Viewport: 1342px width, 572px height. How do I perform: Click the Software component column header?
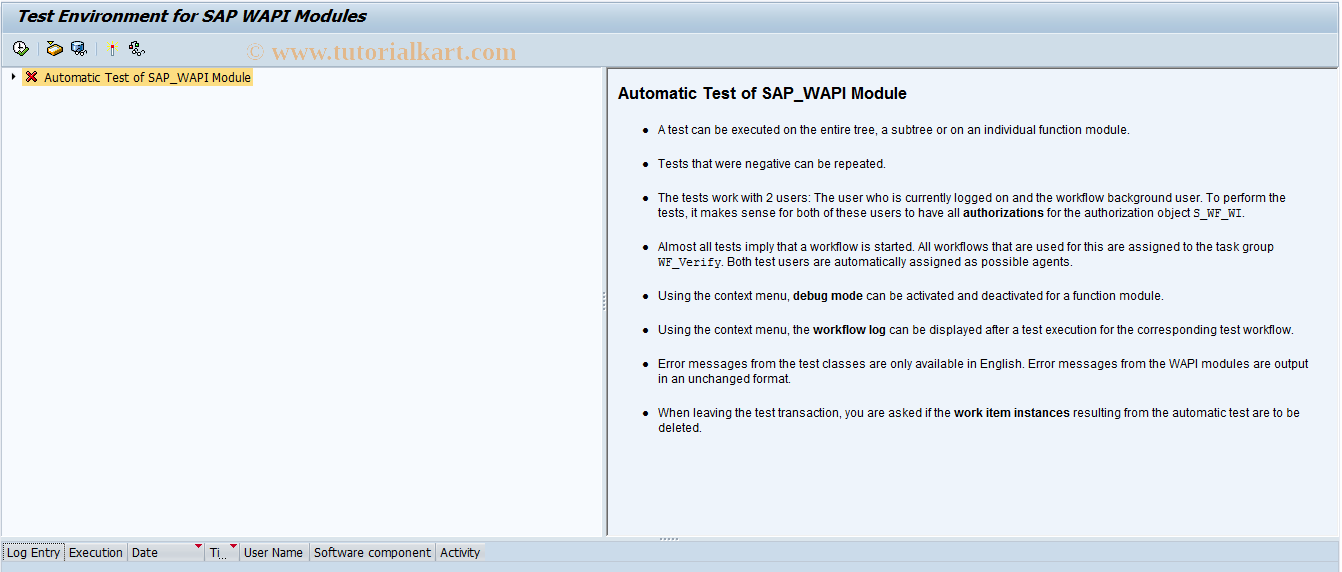pyautogui.click(x=372, y=552)
